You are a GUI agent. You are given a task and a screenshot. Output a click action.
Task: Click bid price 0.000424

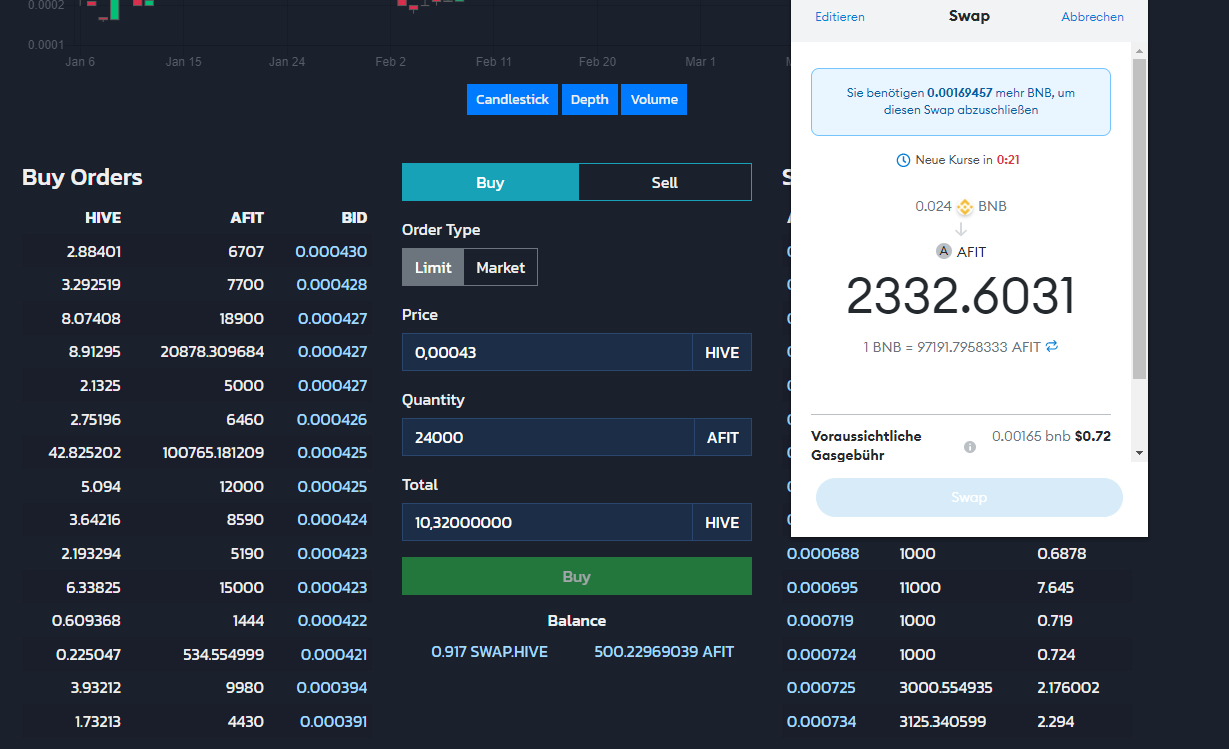(x=332, y=519)
